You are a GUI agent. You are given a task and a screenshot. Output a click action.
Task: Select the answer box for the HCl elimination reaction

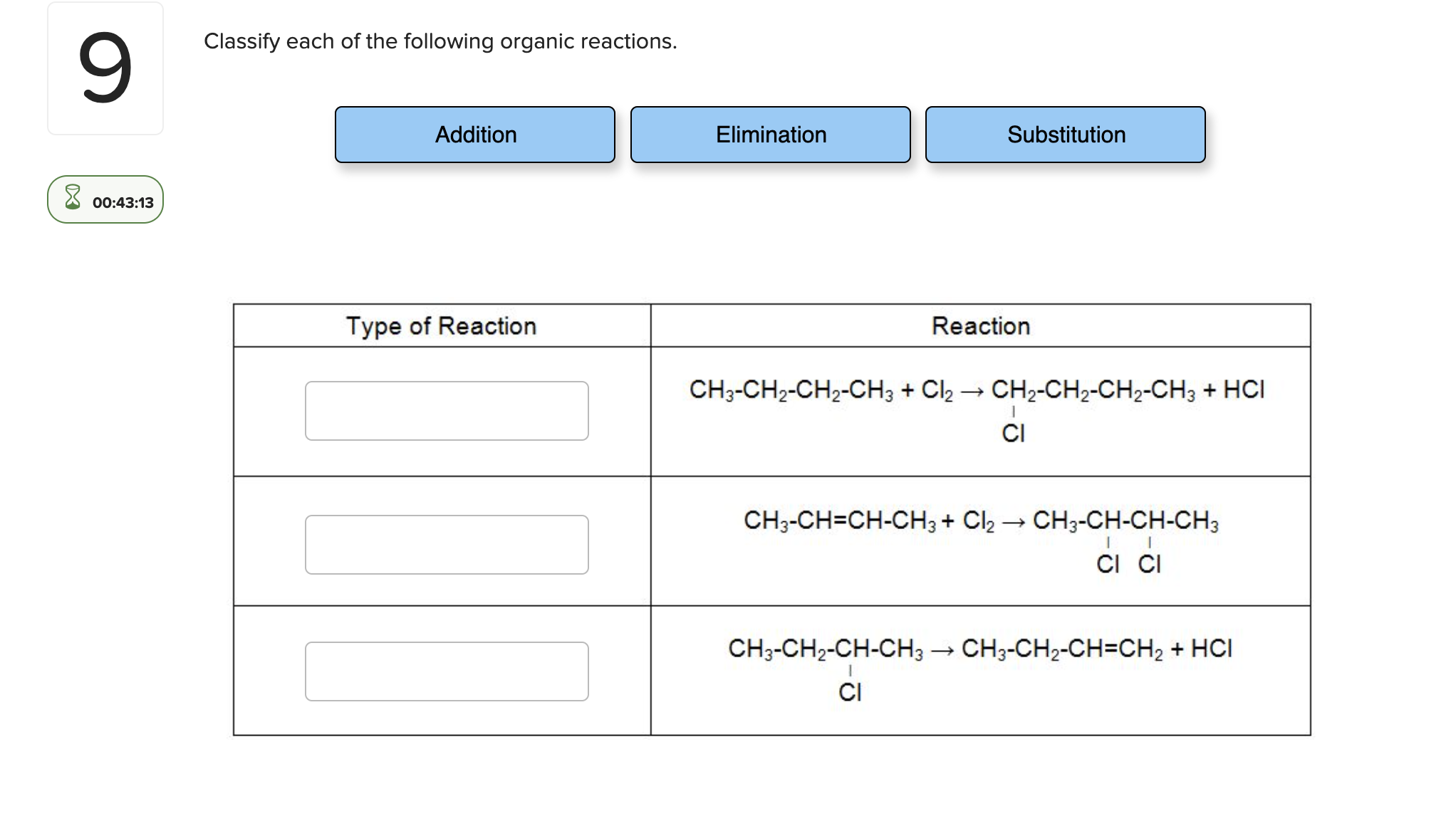click(447, 671)
